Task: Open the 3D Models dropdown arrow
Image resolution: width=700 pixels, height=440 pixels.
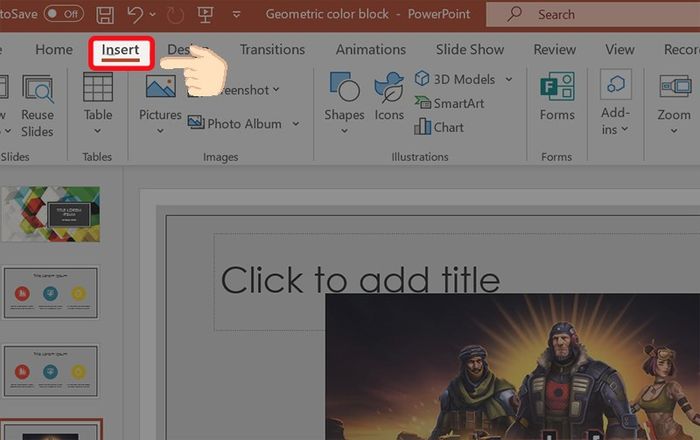Action: click(509, 79)
